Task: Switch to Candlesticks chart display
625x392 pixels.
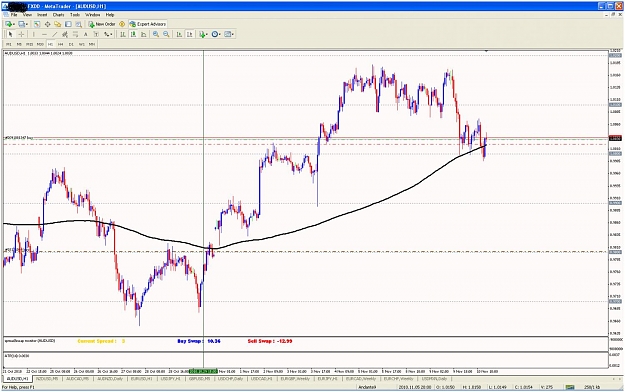Action: (133, 34)
